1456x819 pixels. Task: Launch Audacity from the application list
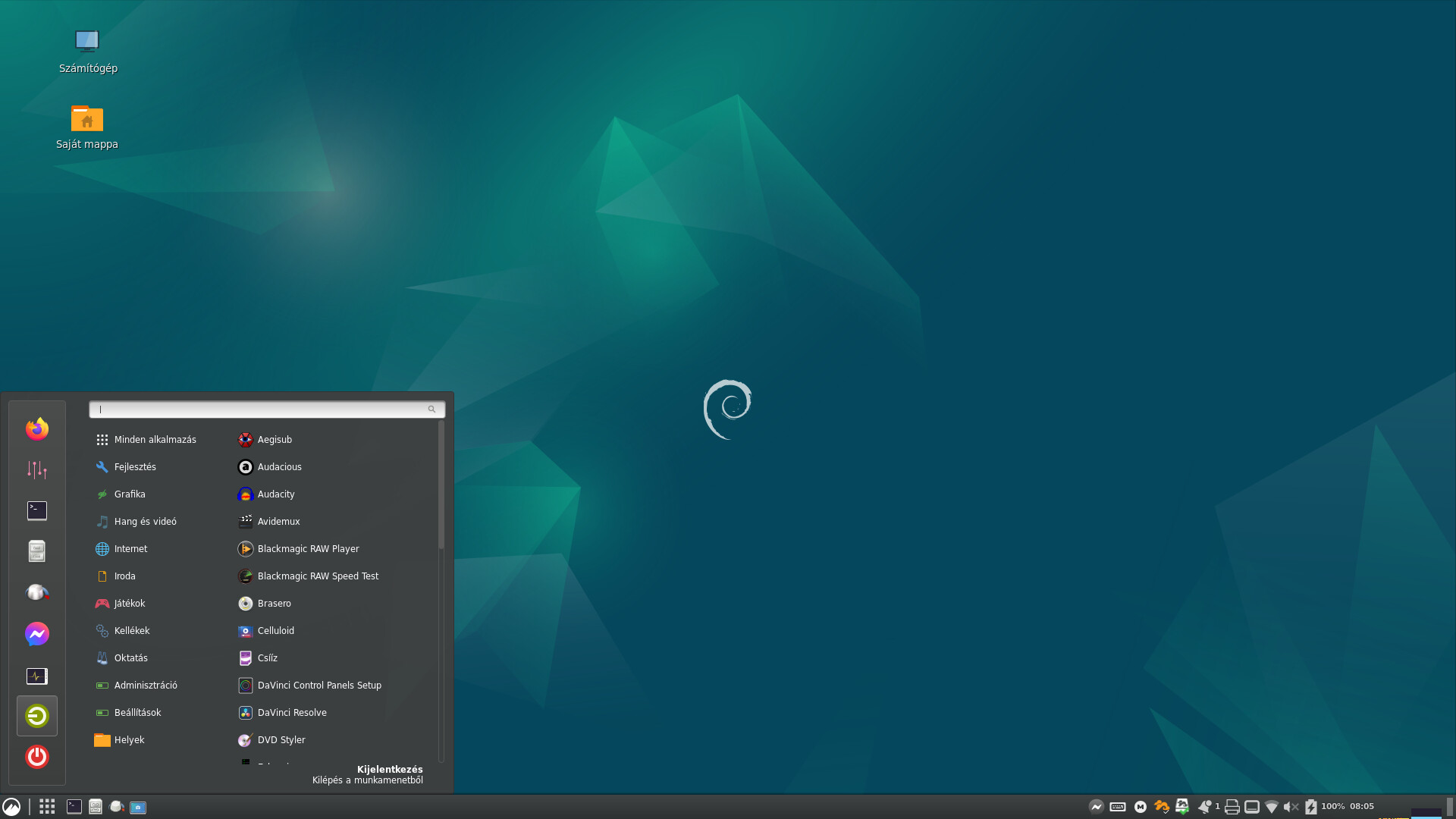276,494
